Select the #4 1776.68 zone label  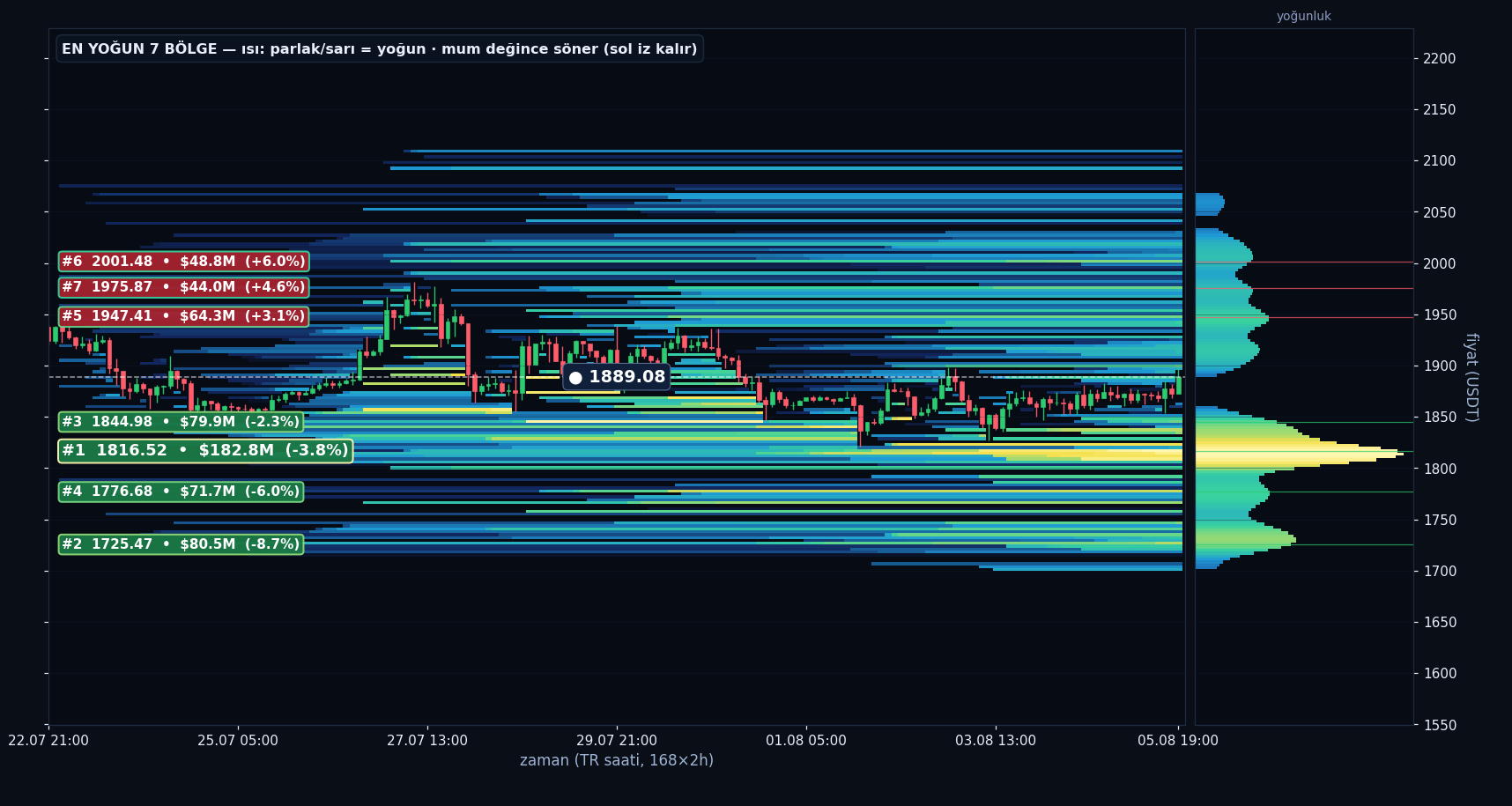181,492
